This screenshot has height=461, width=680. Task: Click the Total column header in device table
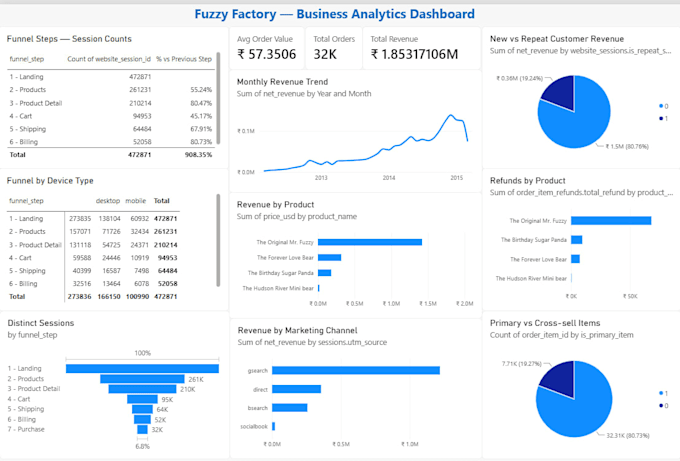161,201
